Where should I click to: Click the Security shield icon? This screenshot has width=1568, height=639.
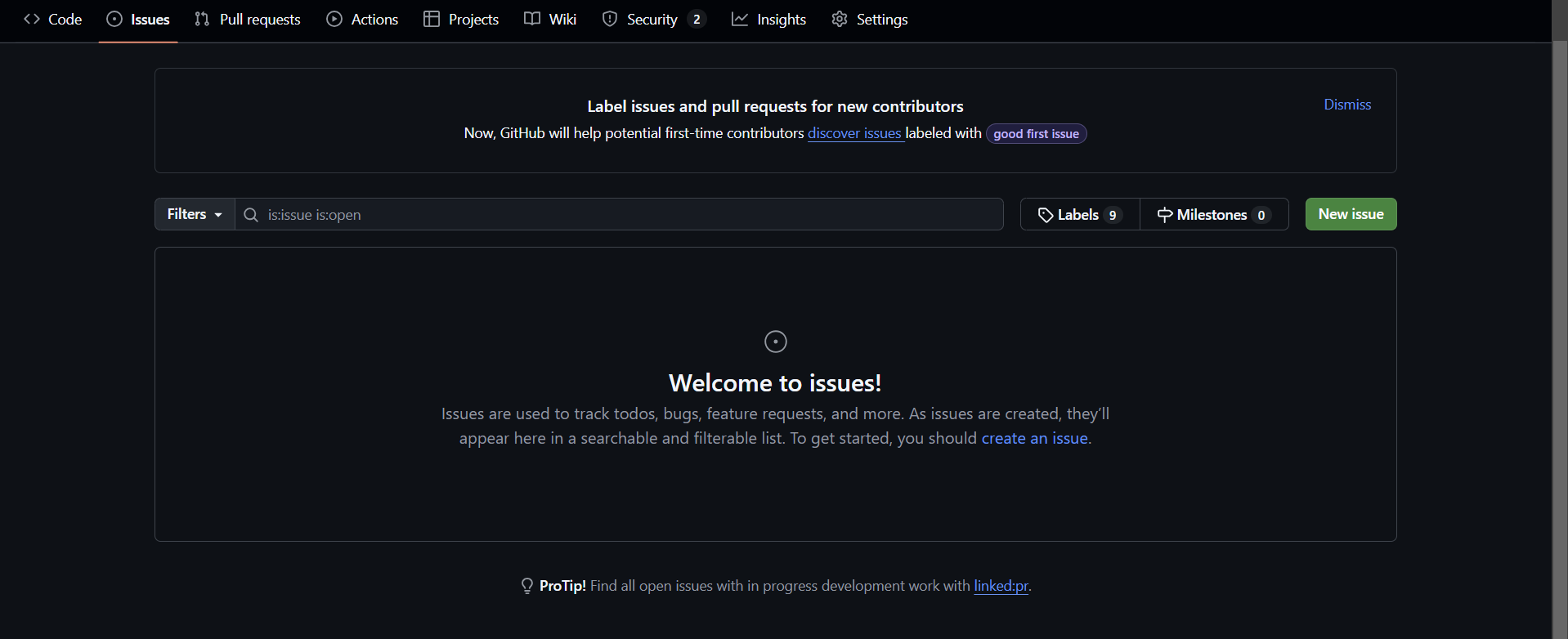(610, 19)
